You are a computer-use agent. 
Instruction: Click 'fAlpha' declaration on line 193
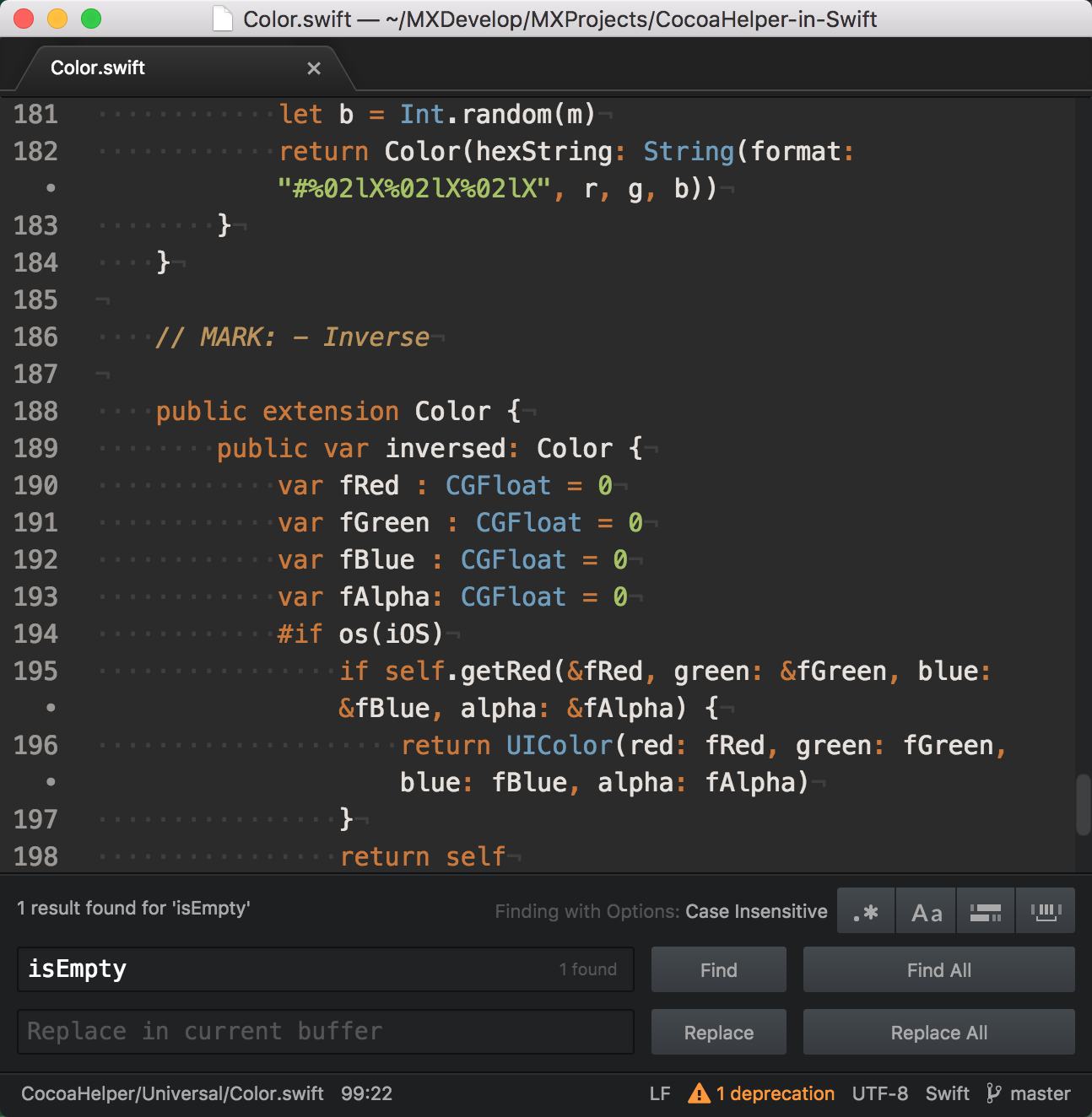(385, 597)
